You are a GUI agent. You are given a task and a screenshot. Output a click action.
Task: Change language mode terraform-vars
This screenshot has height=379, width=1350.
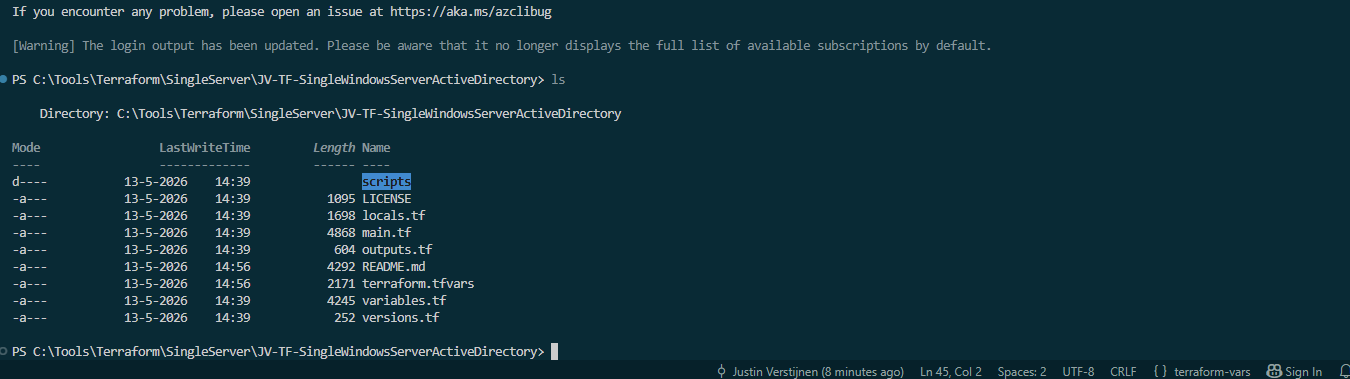pos(1212,371)
